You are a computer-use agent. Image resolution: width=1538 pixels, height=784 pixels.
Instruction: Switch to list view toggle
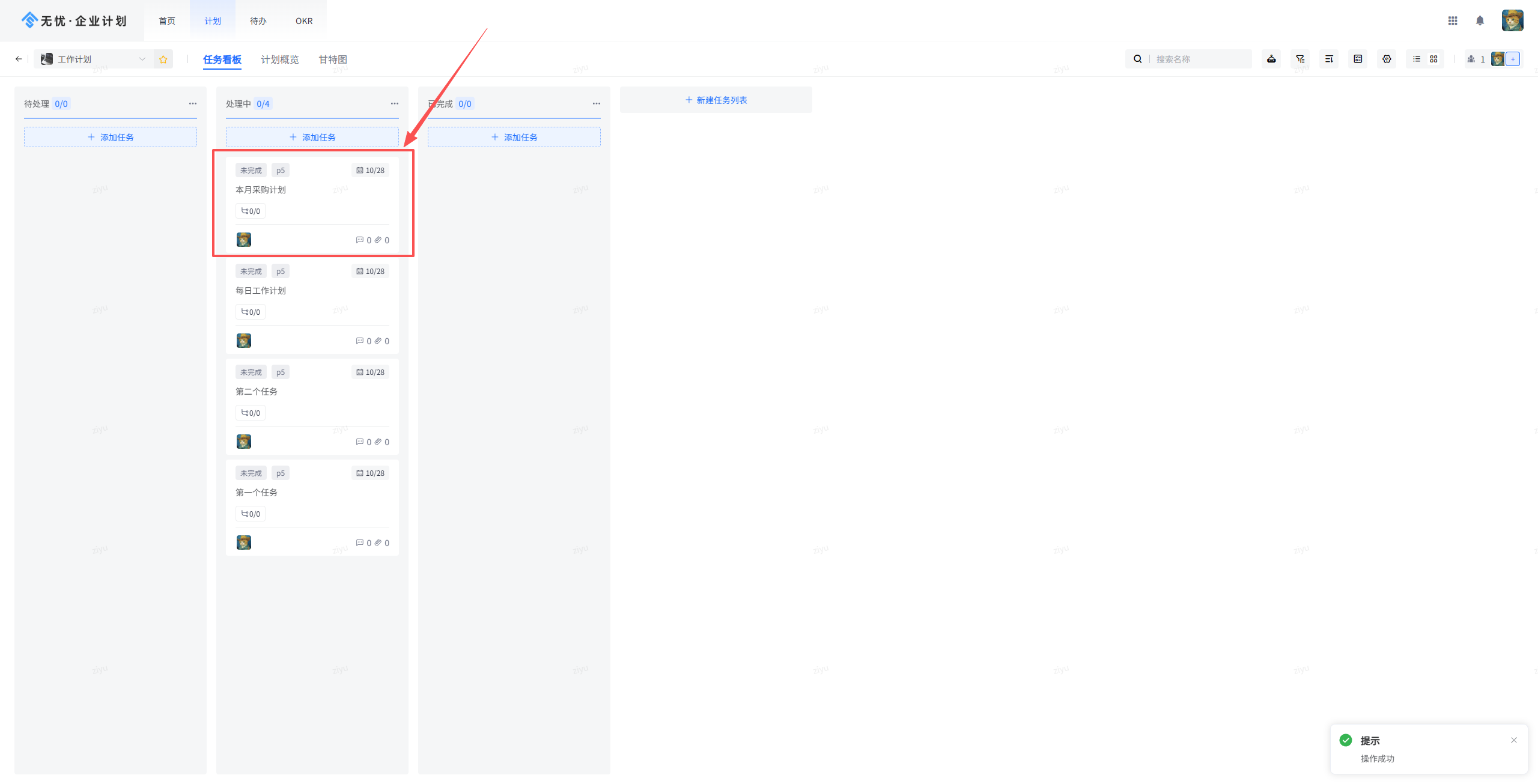coord(1417,59)
